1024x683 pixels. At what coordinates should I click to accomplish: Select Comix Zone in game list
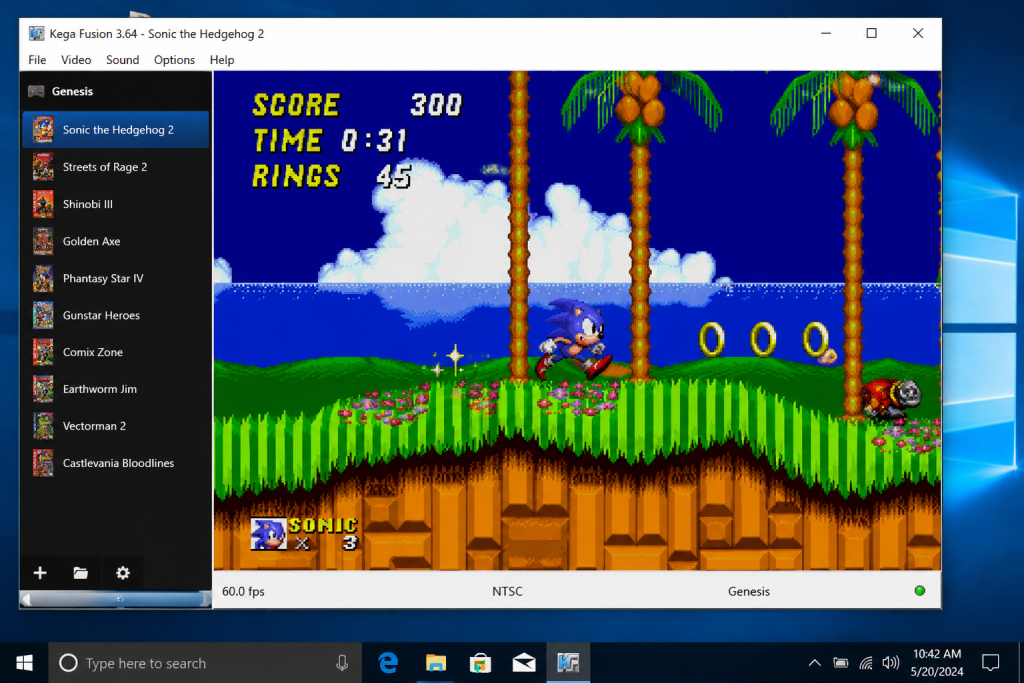(x=116, y=352)
